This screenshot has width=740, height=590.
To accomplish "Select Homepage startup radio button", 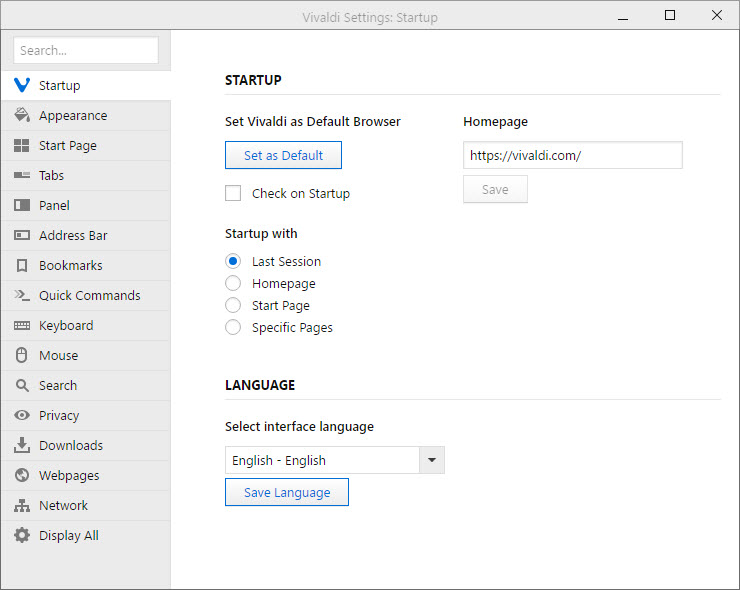I will (x=233, y=283).
